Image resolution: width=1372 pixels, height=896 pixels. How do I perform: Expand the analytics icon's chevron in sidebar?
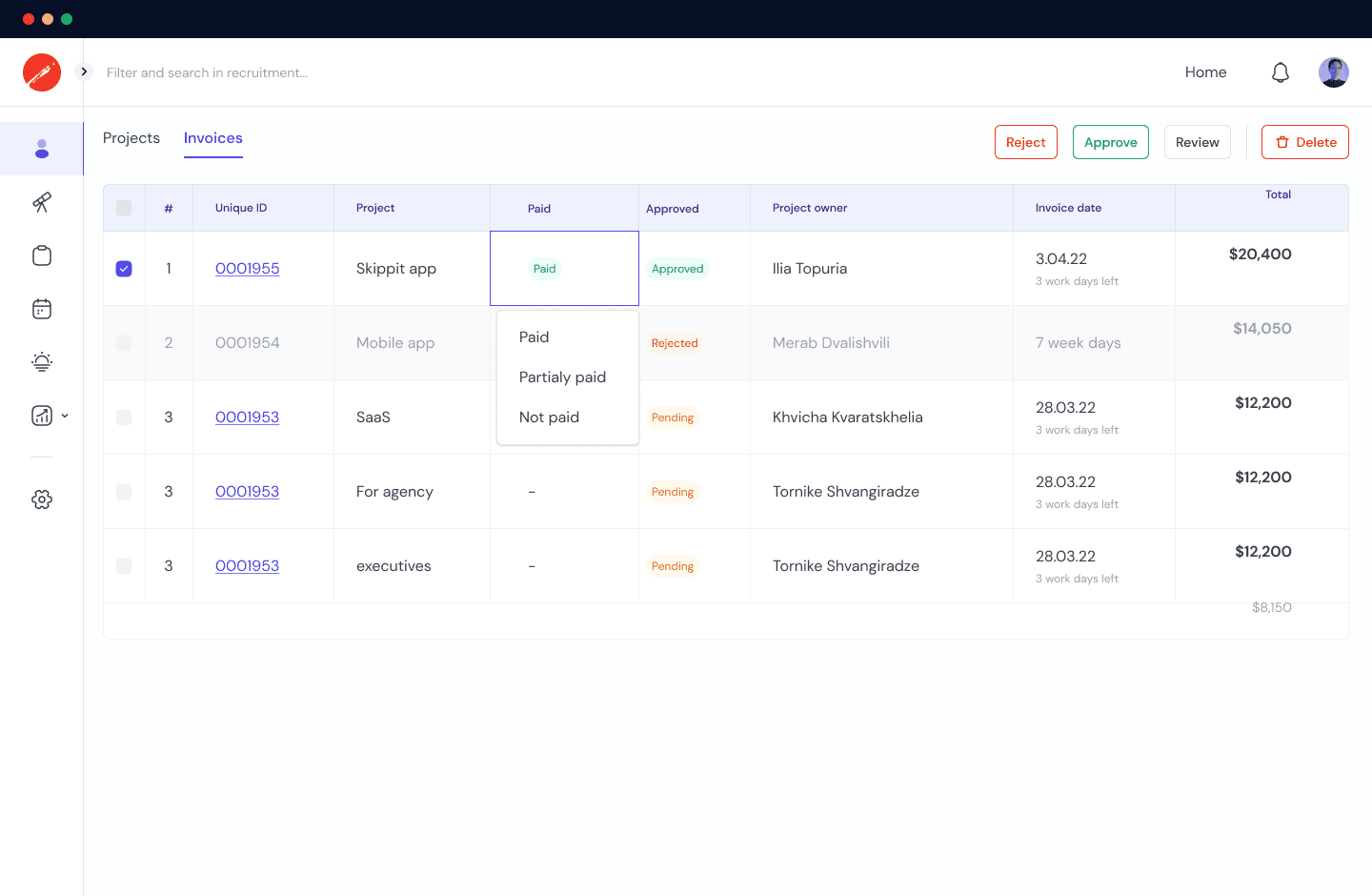coord(65,416)
